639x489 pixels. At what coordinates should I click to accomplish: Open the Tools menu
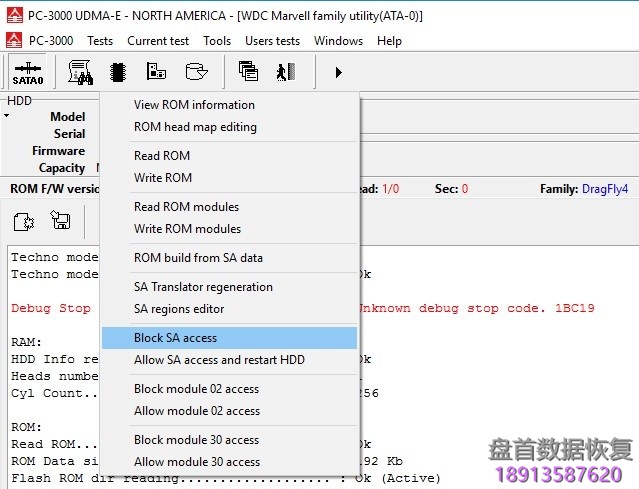217,41
